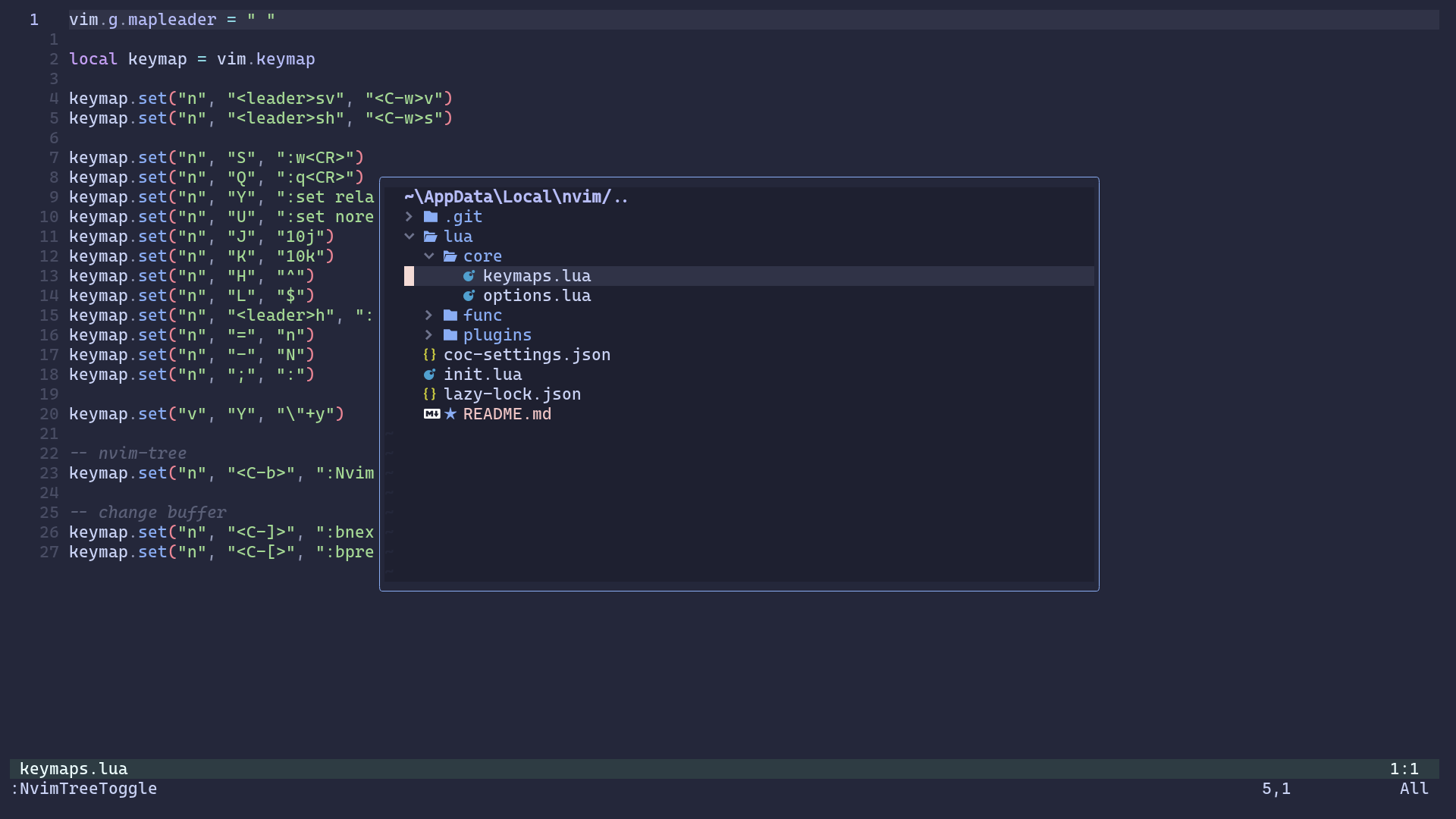Screen dimensions: 1456x819
Task: Click the closed folder icon of .git
Action: pos(429,216)
